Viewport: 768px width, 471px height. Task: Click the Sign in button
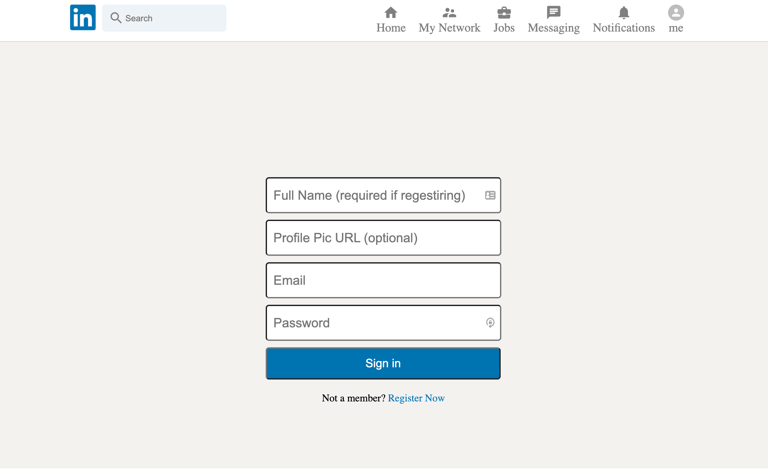[x=383, y=363]
